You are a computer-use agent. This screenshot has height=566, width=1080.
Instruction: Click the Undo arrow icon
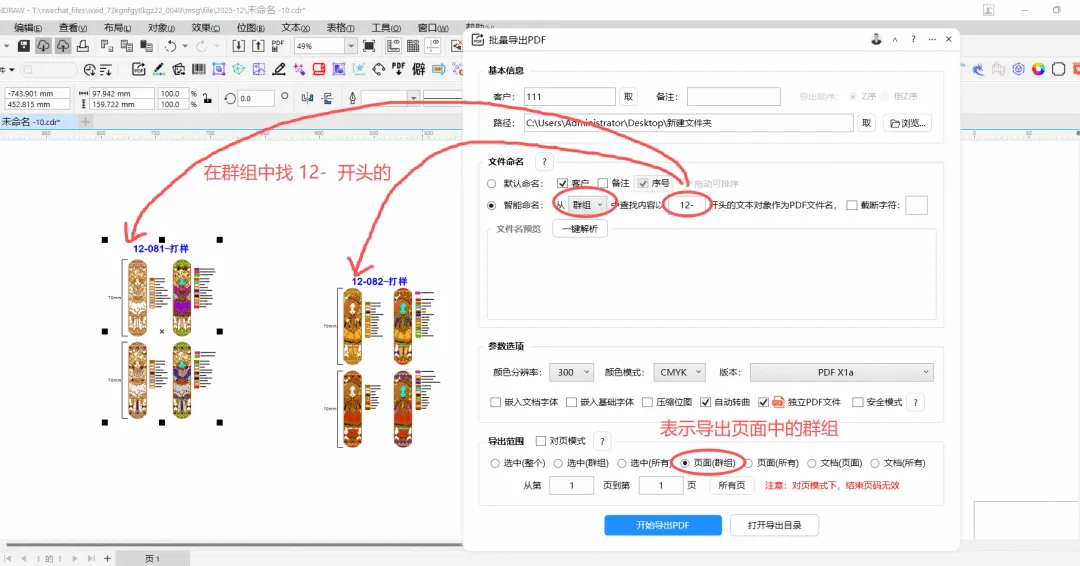pos(170,46)
